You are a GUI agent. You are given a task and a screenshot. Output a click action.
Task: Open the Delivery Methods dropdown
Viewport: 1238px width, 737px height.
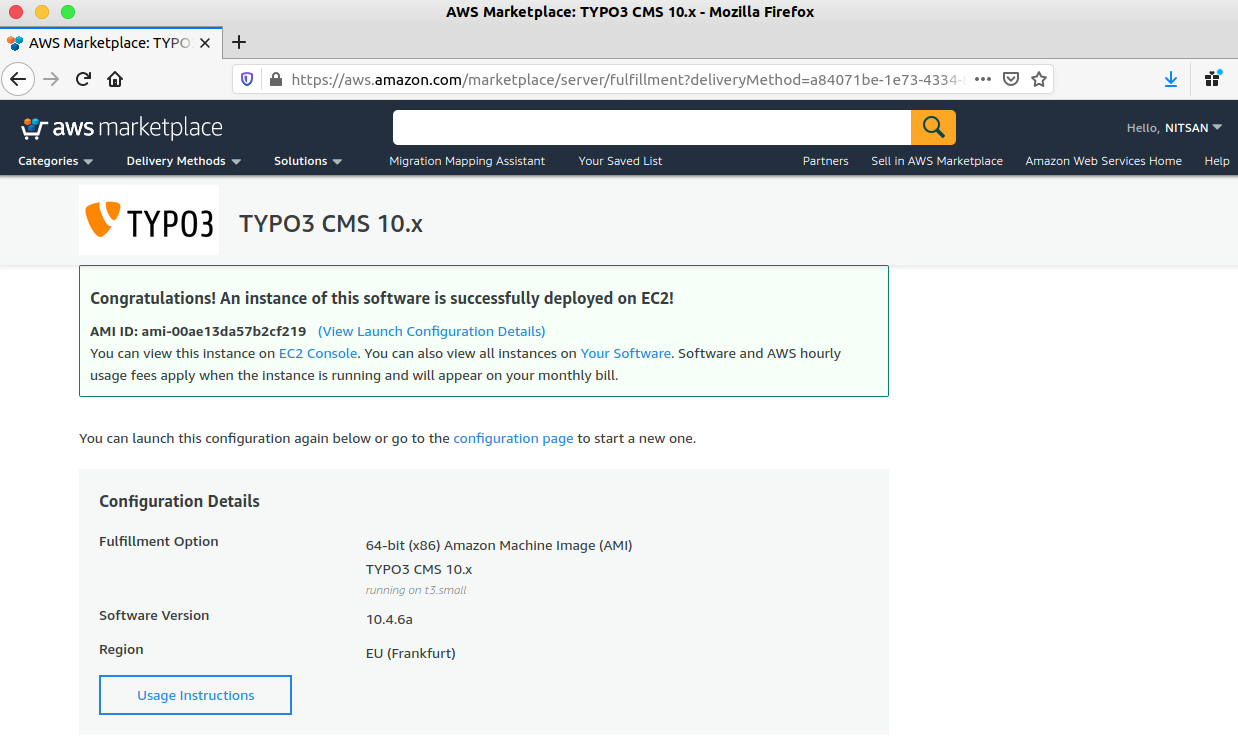[x=182, y=161]
